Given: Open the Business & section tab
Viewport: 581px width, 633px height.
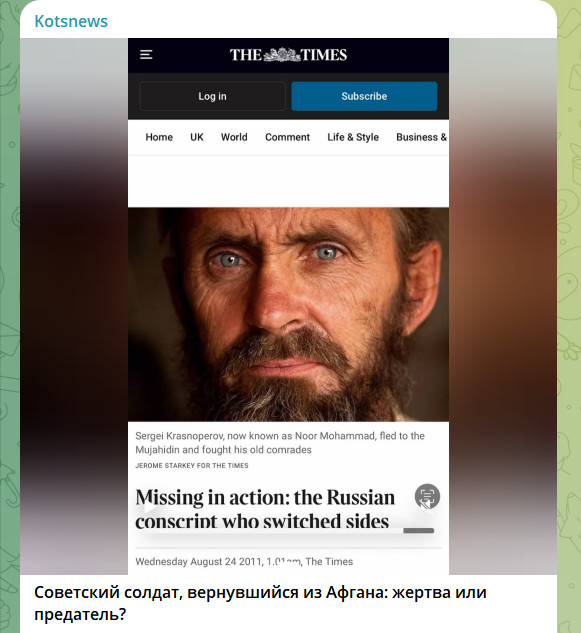Looking at the screenshot, I should pyautogui.click(x=422, y=137).
